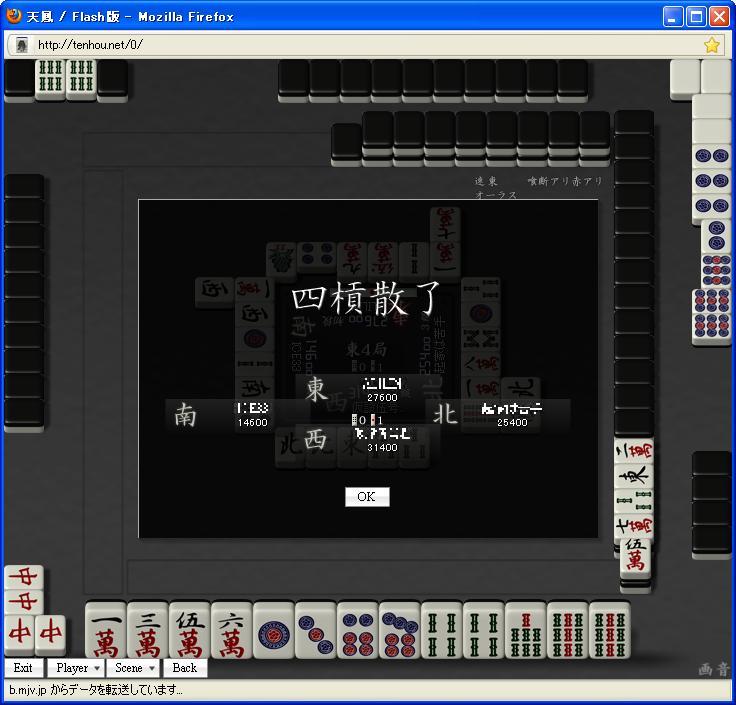This screenshot has height=705, width=736.
Task: Click the bookmark star icon
Action: point(712,45)
